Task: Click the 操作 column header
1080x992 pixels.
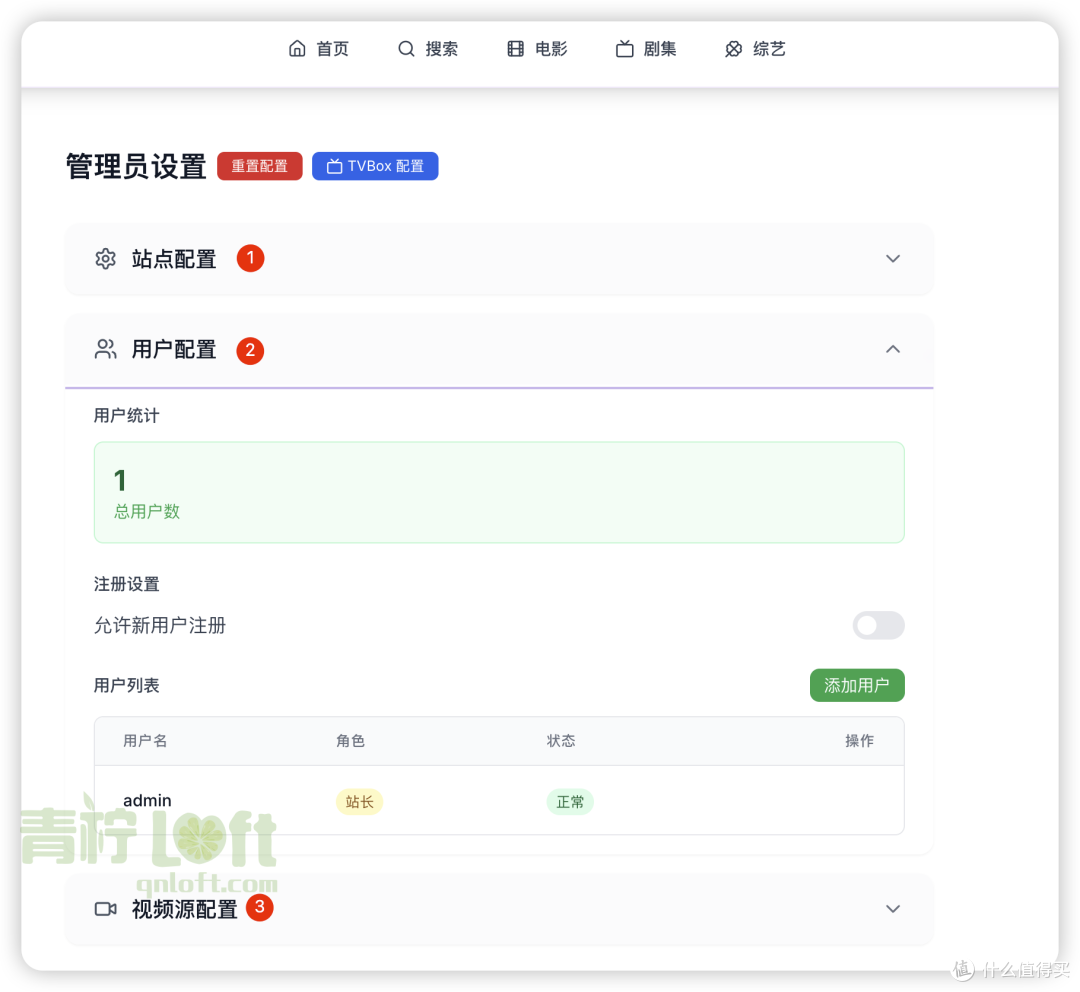Action: [x=859, y=741]
